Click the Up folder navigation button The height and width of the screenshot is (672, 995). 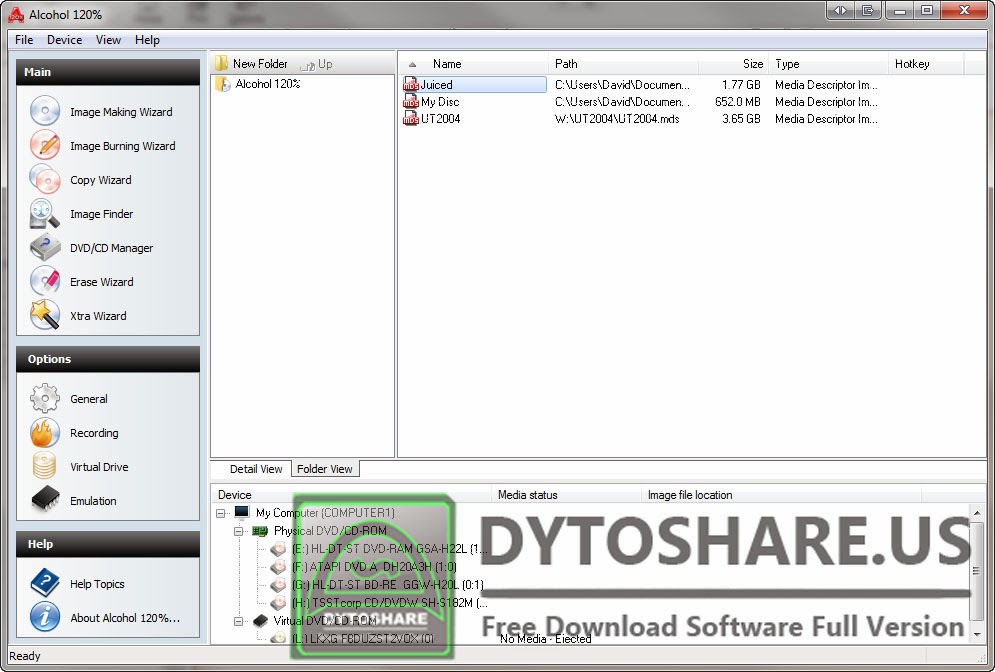316,64
